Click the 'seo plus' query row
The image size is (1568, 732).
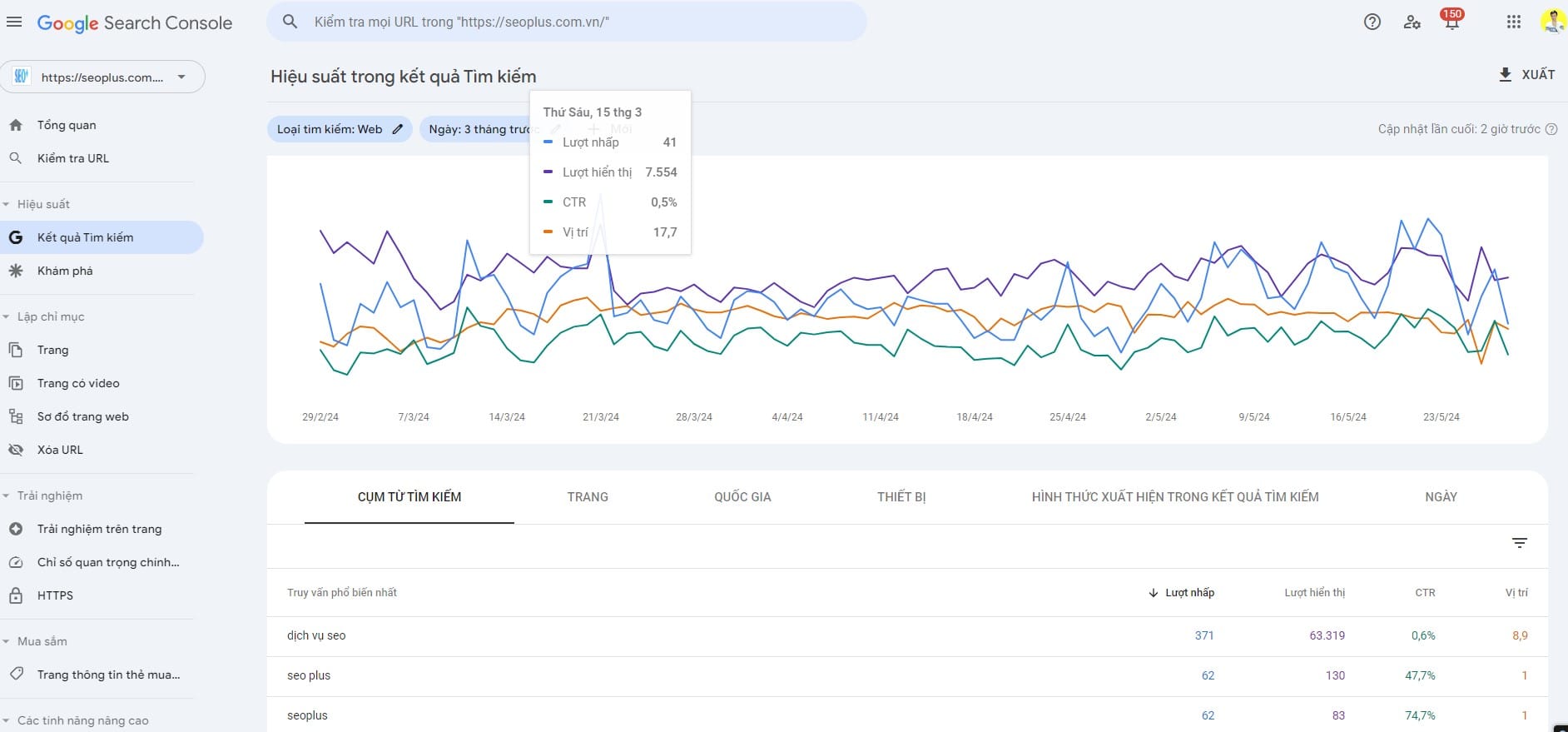point(907,675)
